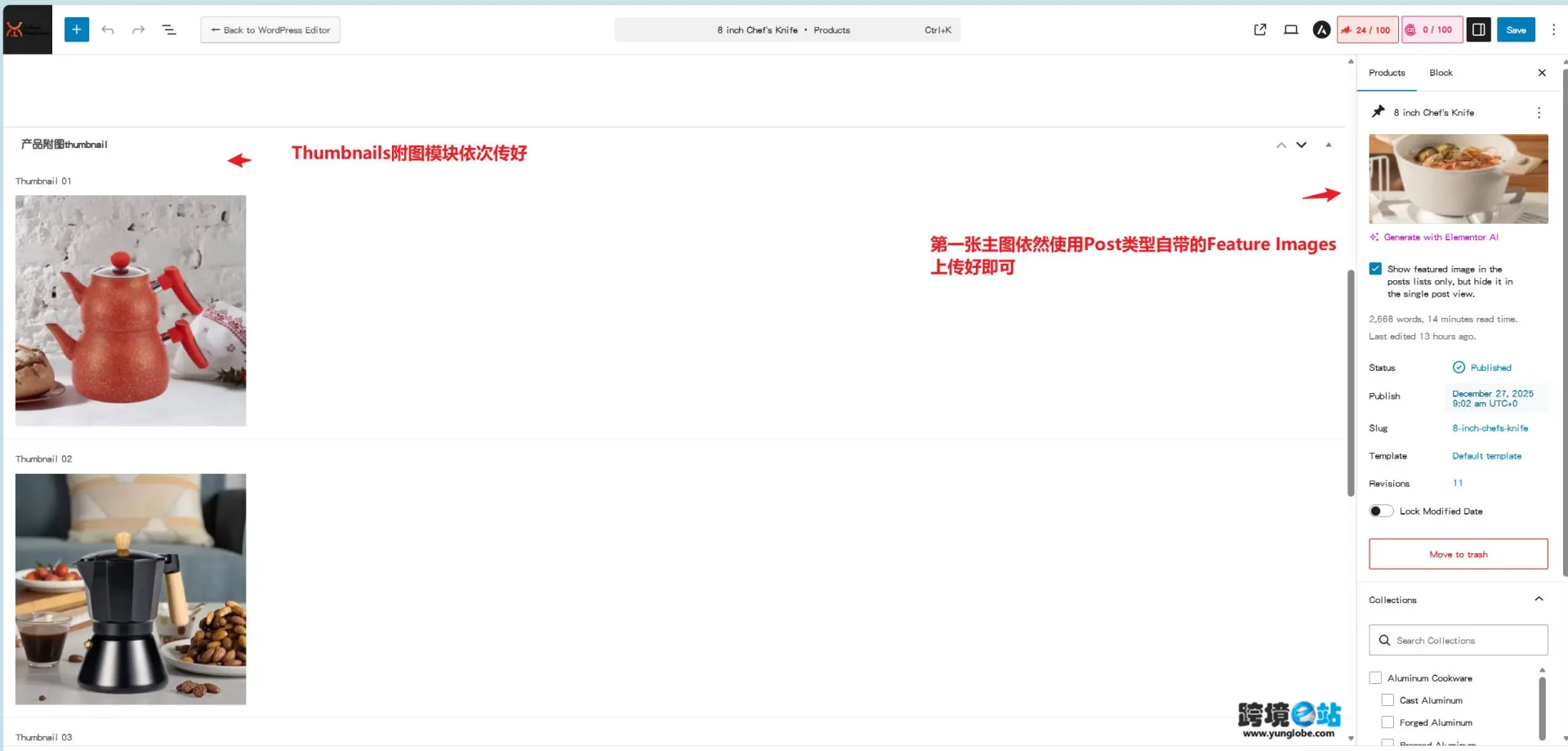The height and width of the screenshot is (751, 1568).
Task: Collapse the Collections panel
Action: click(1539, 600)
